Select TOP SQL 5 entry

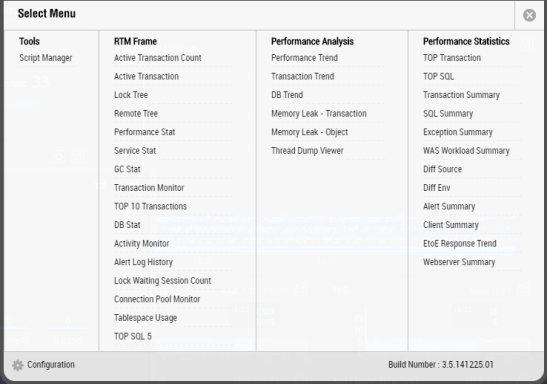133,336
